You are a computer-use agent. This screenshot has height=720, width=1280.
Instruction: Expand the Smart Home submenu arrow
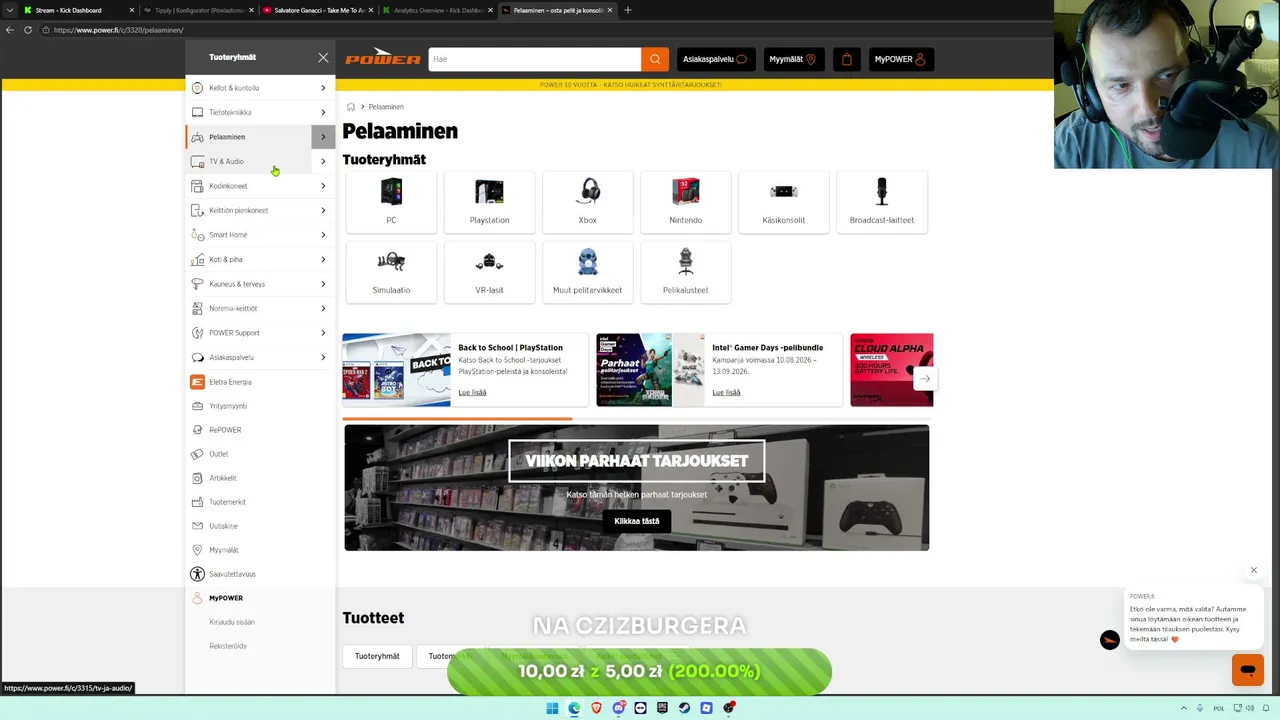point(323,235)
